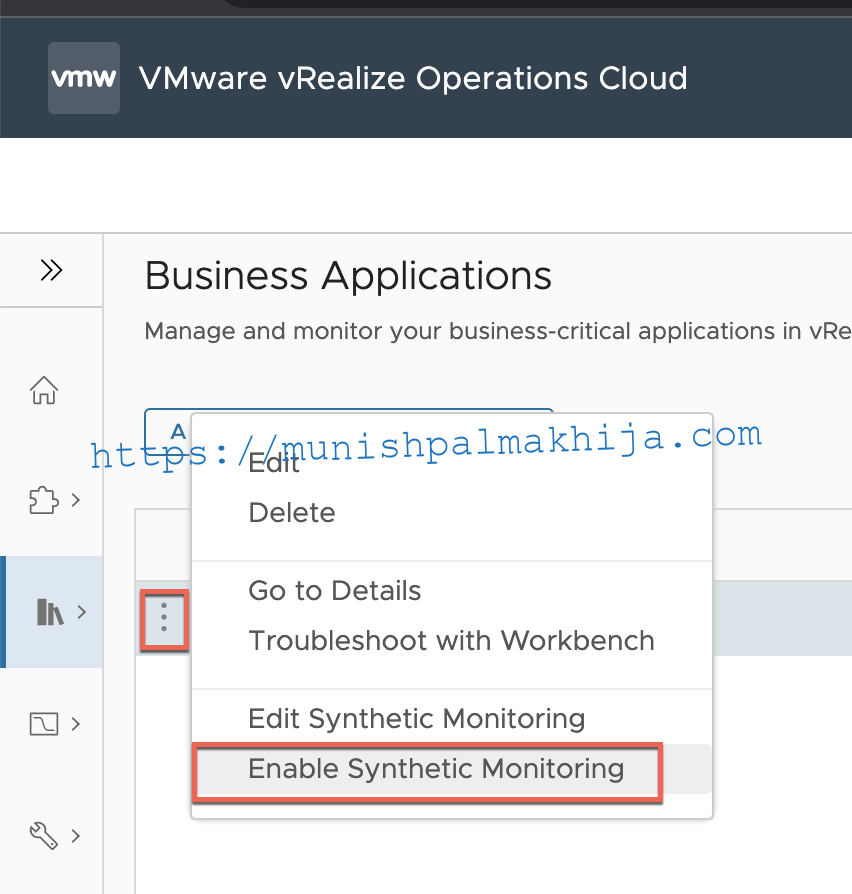
Task: Click the three-dot row actions icon
Action: (164, 618)
